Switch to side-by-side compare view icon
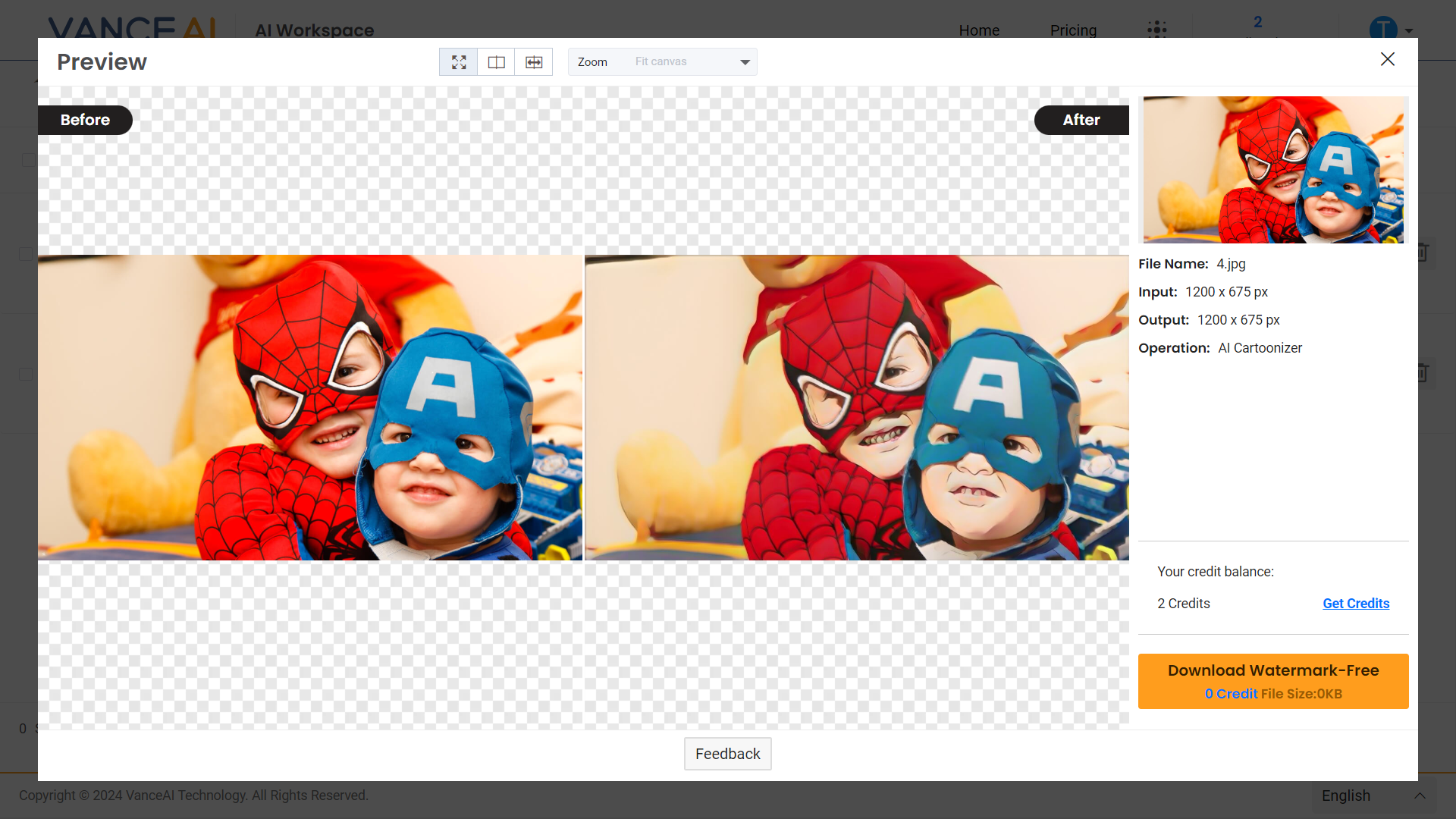The width and height of the screenshot is (1456, 819). pyautogui.click(x=496, y=62)
